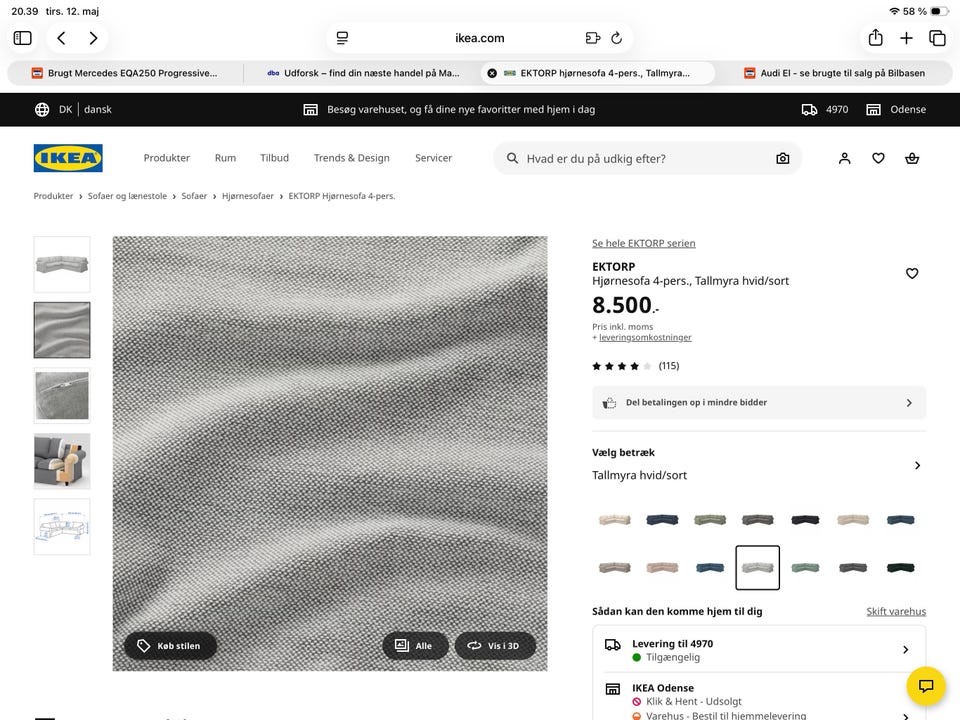Image resolution: width=960 pixels, height=720 pixels.
Task: Click Køb stilen button
Action: point(170,646)
